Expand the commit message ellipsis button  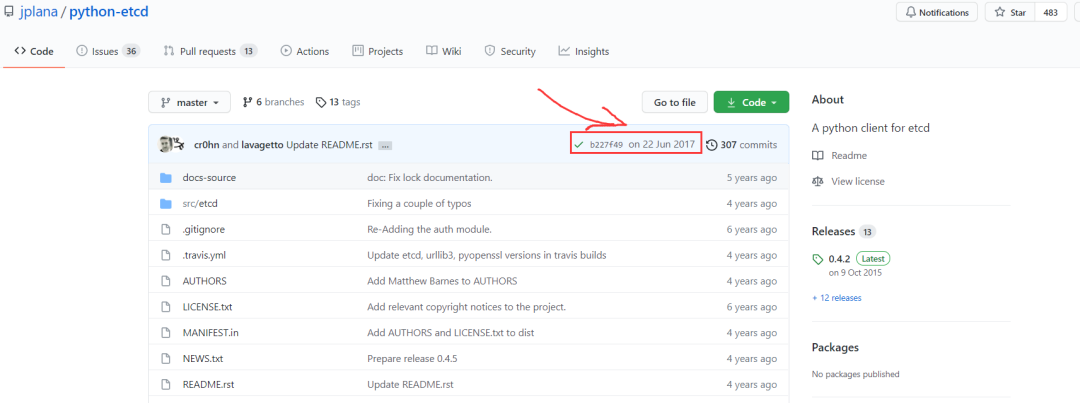[385, 145]
